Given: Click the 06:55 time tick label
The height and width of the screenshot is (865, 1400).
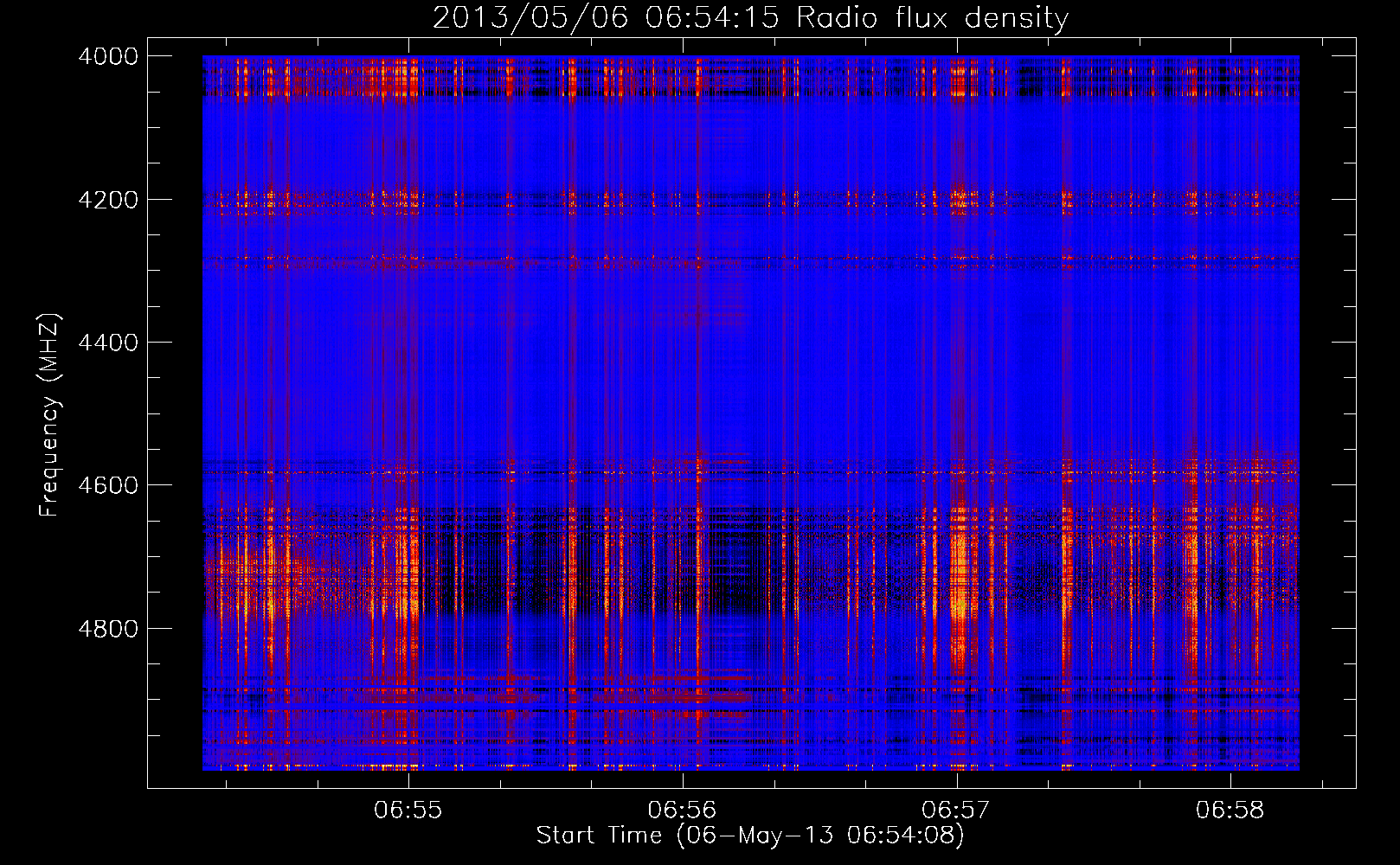Looking at the screenshot, I should pyautogui.click(x=408, y=811).
